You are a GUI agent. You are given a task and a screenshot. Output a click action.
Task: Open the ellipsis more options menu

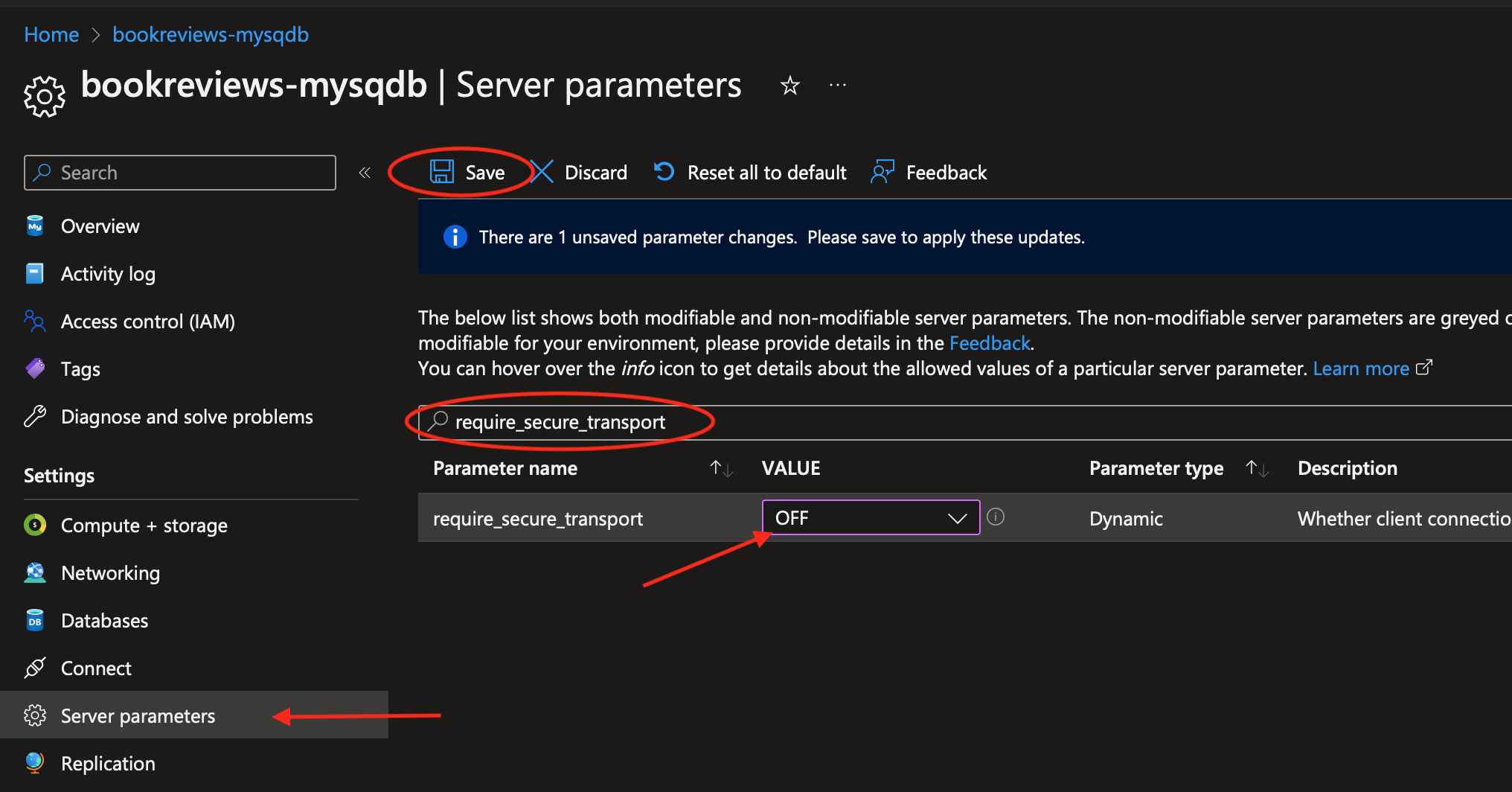pyautogui.click(x=838, y=86)
